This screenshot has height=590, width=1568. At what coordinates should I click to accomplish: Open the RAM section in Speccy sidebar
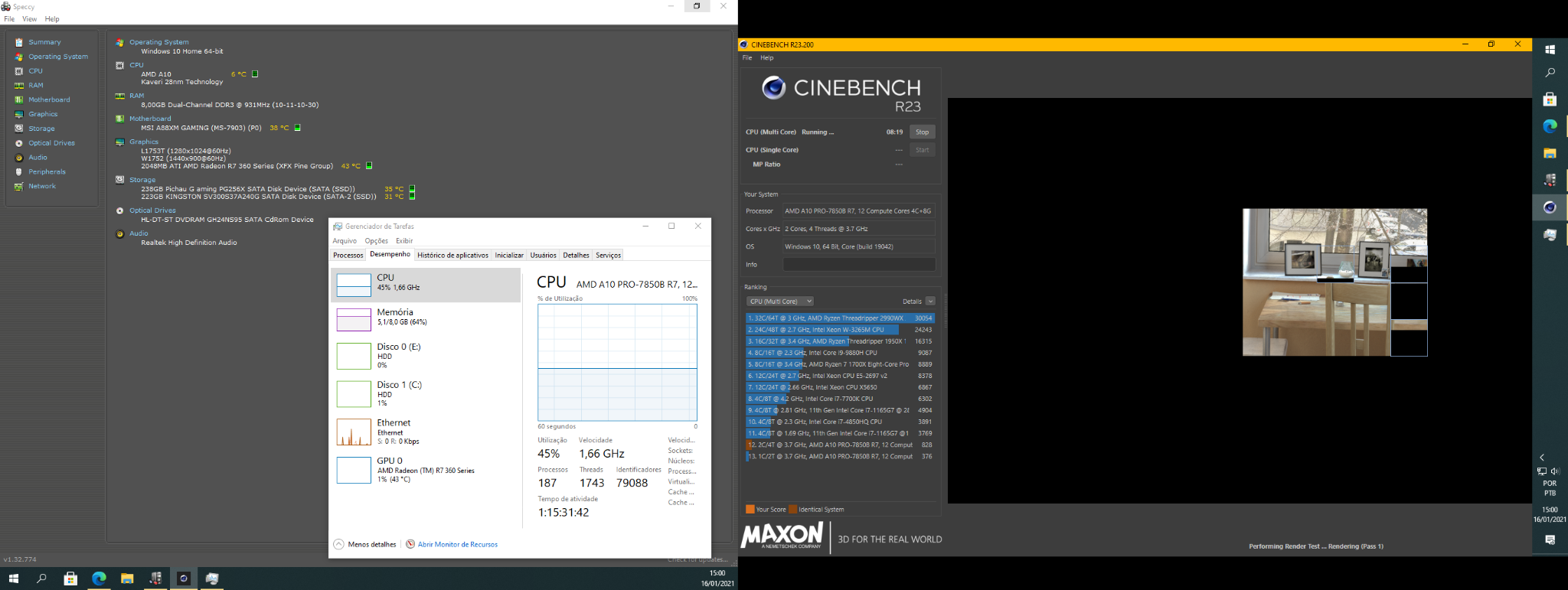(35, 86)
